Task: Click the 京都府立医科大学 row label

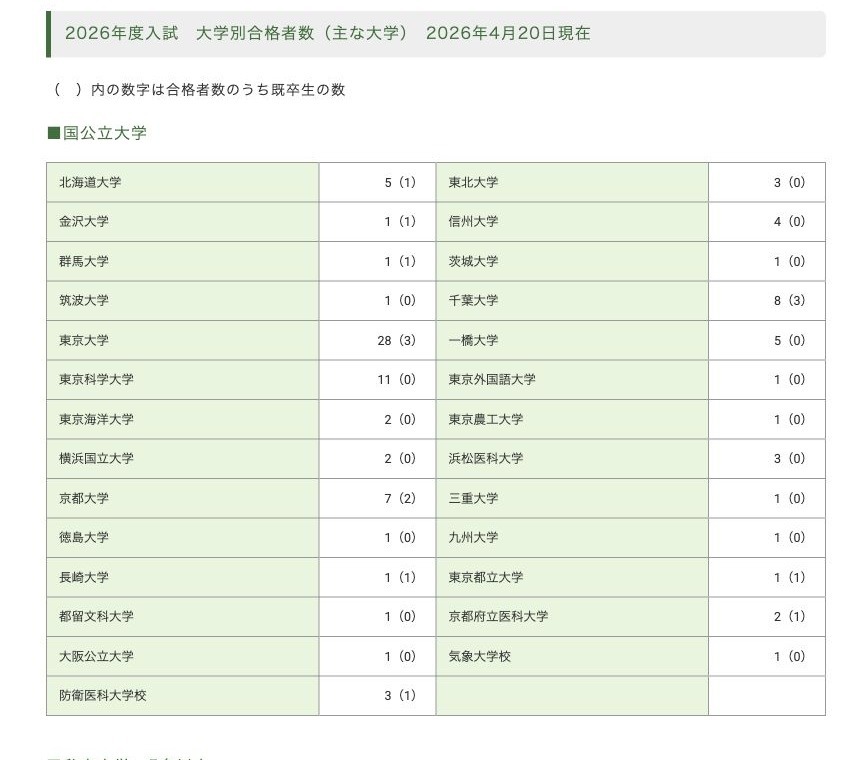Action: [498, 616]
